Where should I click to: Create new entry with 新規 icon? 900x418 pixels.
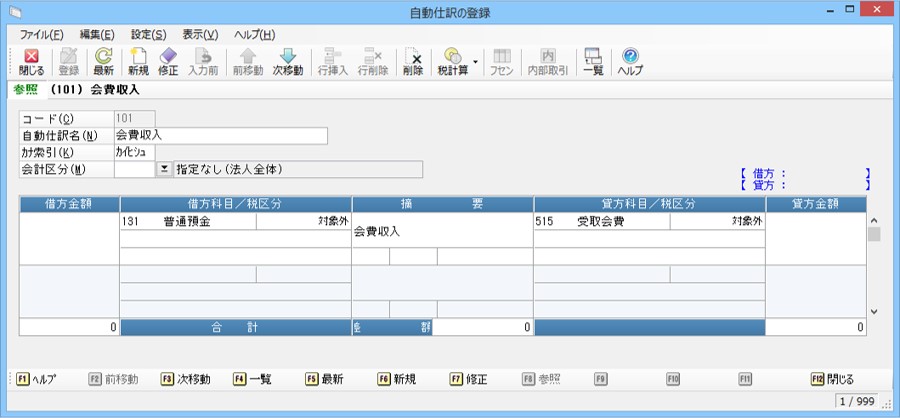(138, 62)
